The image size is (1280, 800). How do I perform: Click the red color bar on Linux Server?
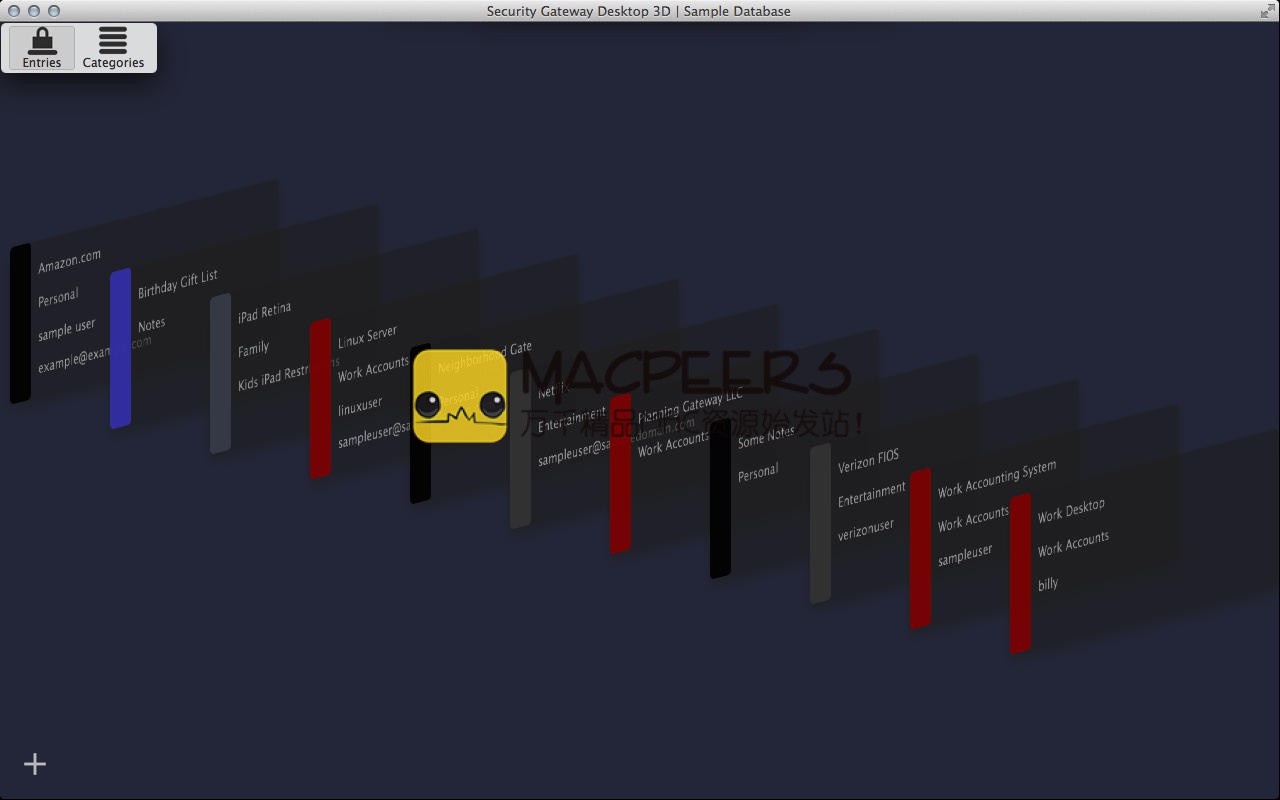point(320,398)
